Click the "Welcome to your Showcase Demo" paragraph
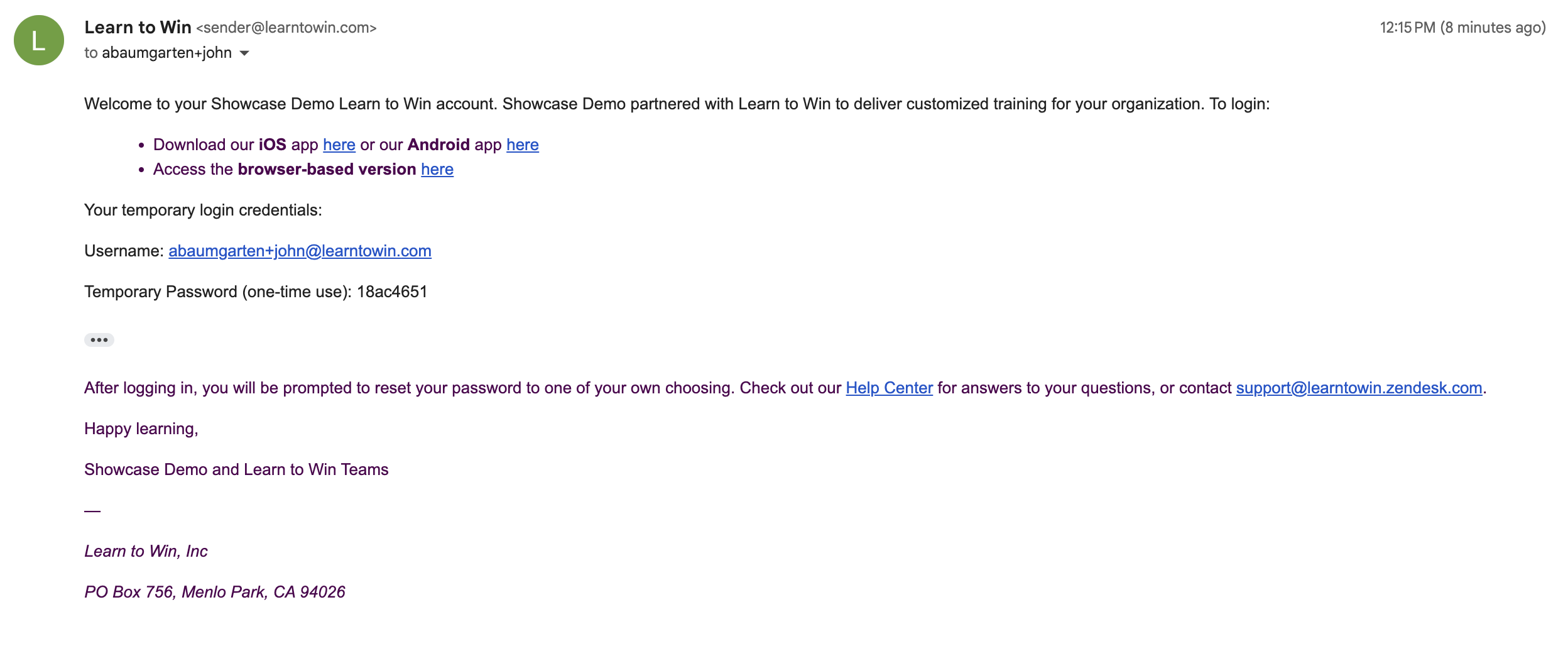Image resolution: width=1568 pixels, height=656 pixels. pos(677,104)
